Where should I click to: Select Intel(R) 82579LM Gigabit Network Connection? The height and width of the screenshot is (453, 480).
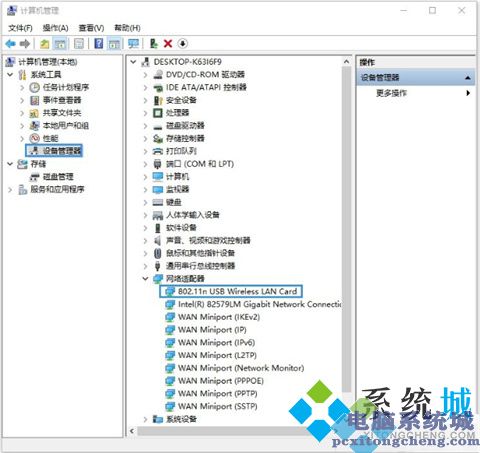254,304
